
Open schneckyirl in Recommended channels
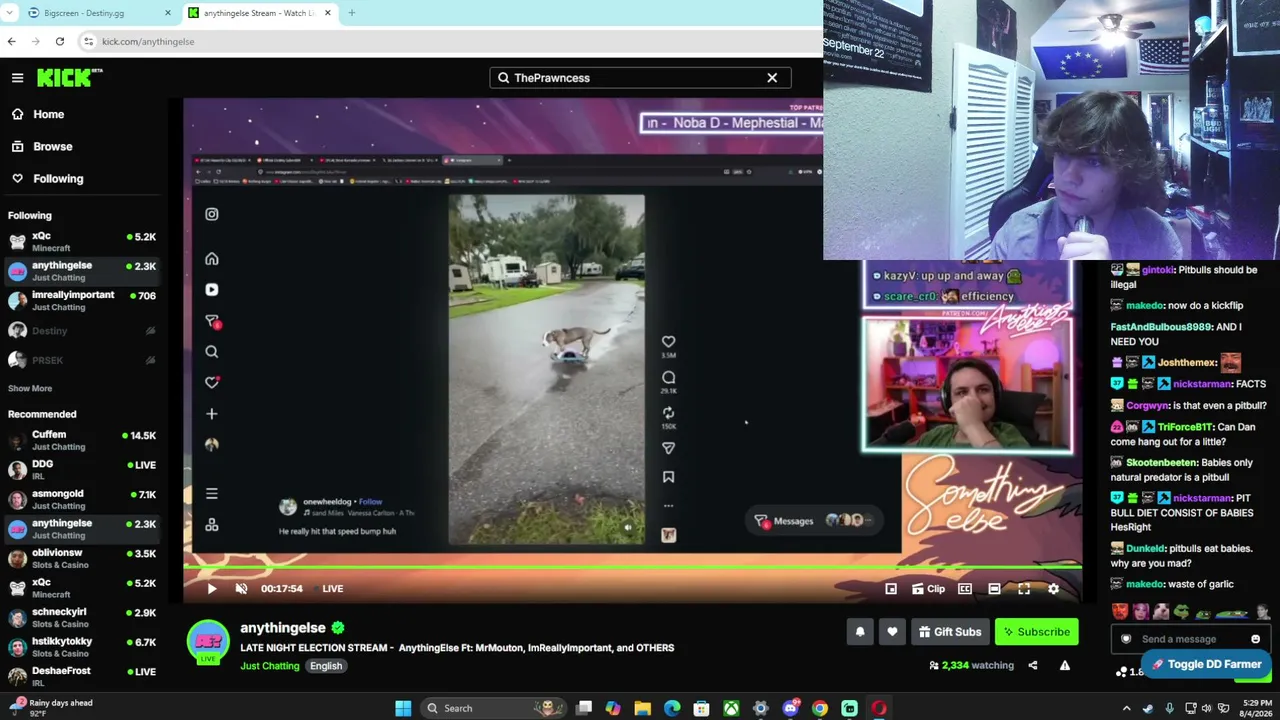tap(82, 617)
